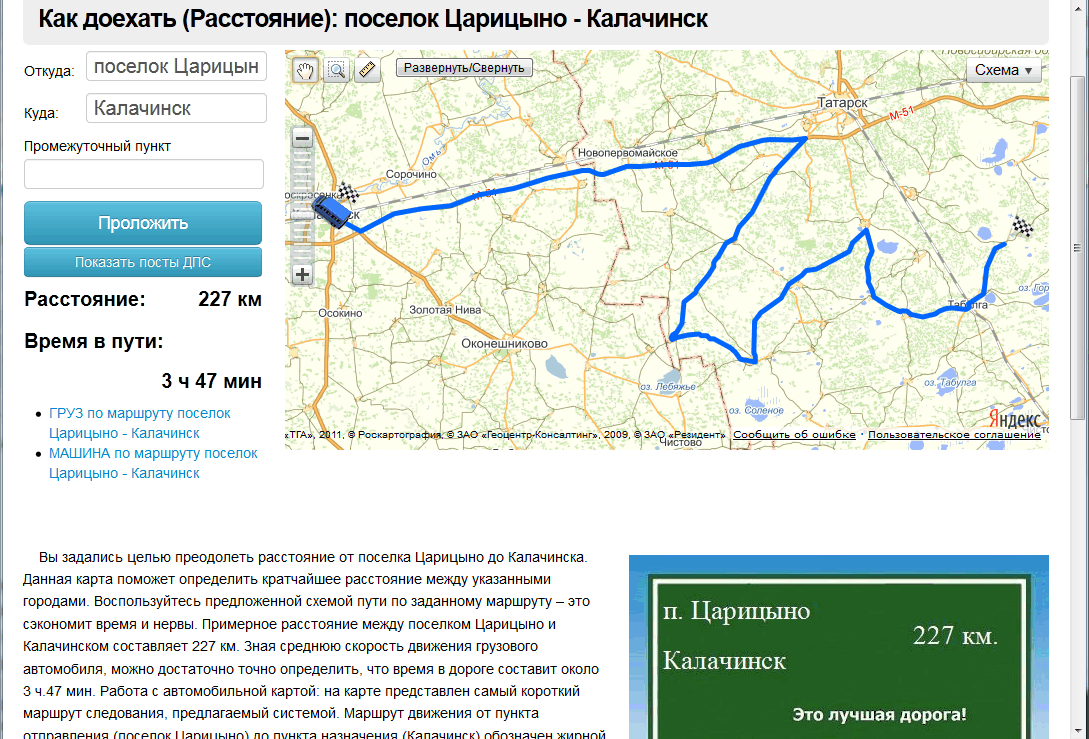Click the Оконешниково label on the map
The height and width of the screenshot is (739, 1089).
pos(504,344)
